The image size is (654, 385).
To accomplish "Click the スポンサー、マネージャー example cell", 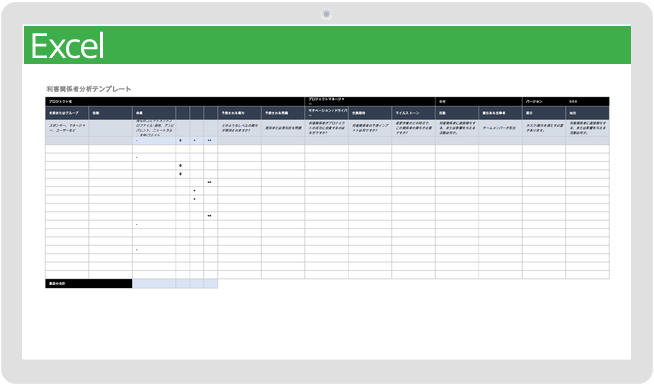I will tap(67, 128).
